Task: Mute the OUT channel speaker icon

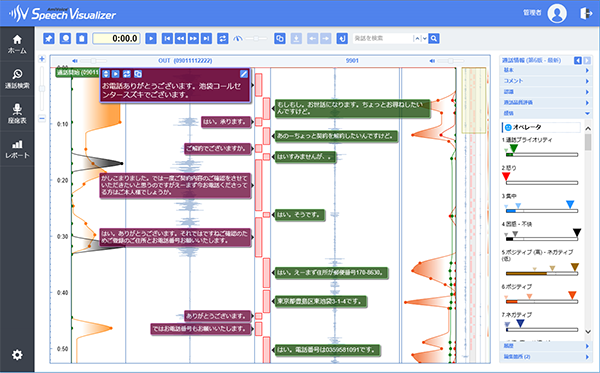Action: point(75,61)
